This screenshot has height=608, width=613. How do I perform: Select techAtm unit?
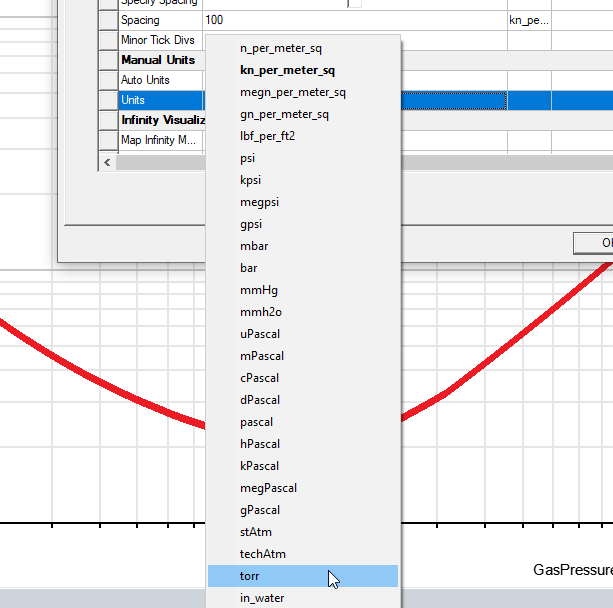pos(303,554)
